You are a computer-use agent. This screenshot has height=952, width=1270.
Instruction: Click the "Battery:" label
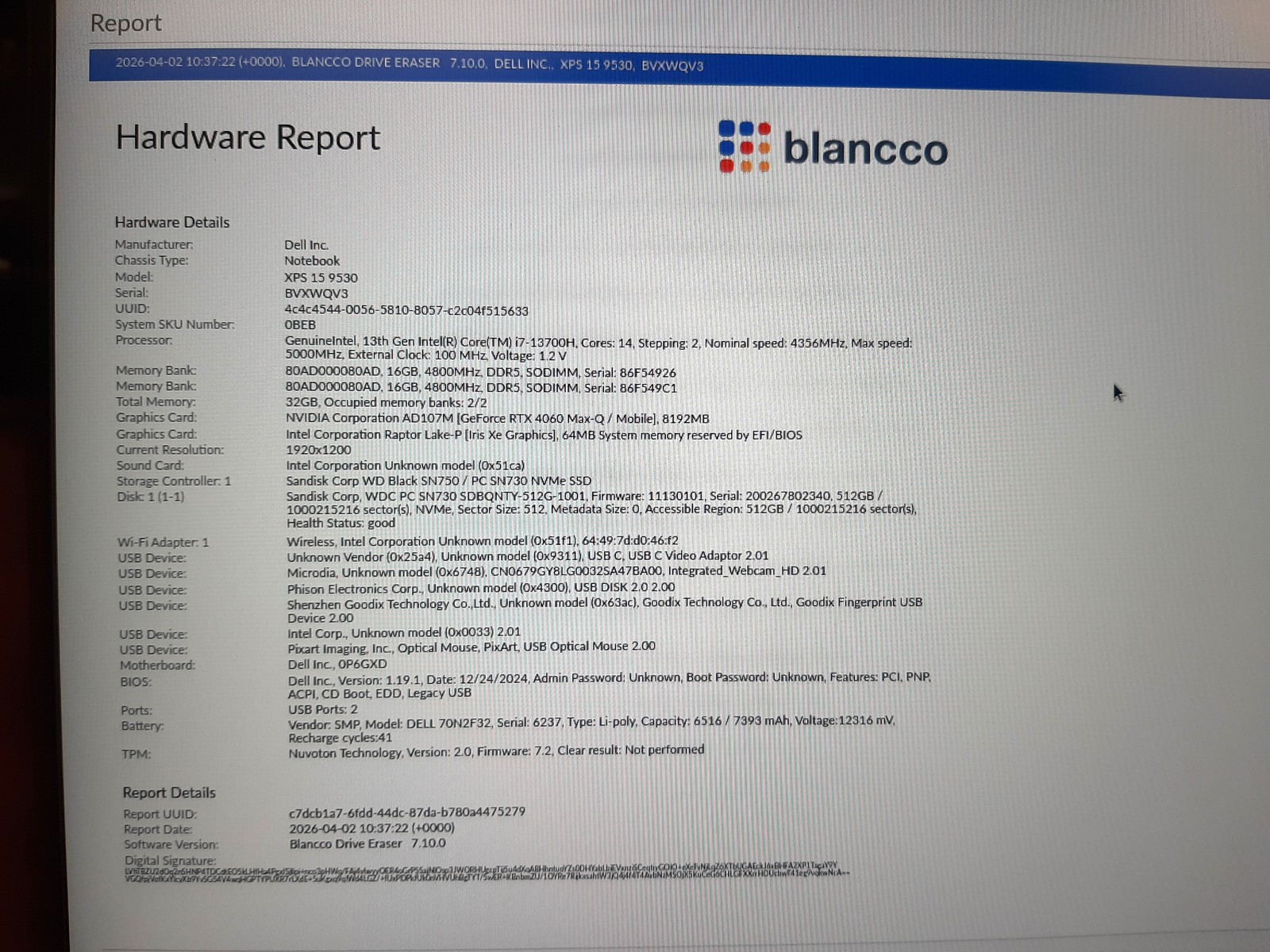coord(142,726)
